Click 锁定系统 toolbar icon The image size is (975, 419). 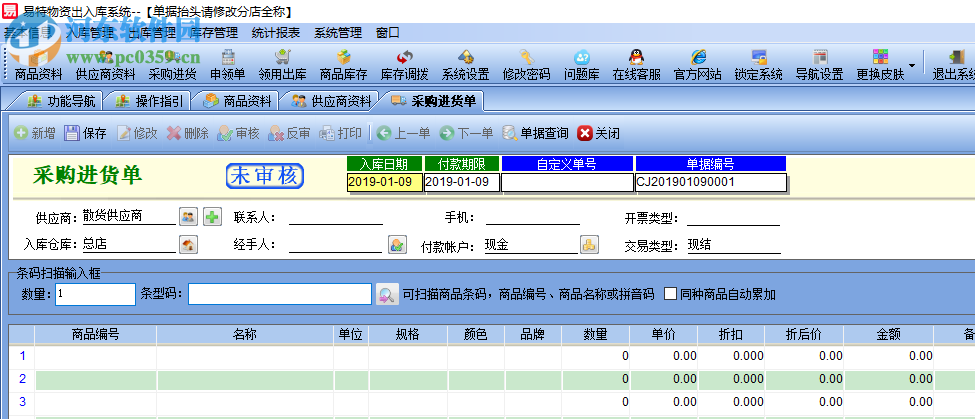(758, 65)
